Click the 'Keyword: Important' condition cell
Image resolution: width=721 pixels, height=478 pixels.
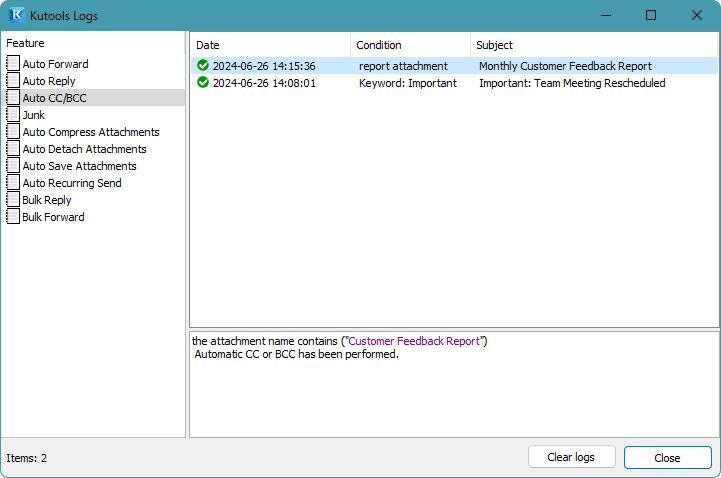click(408, 83)
